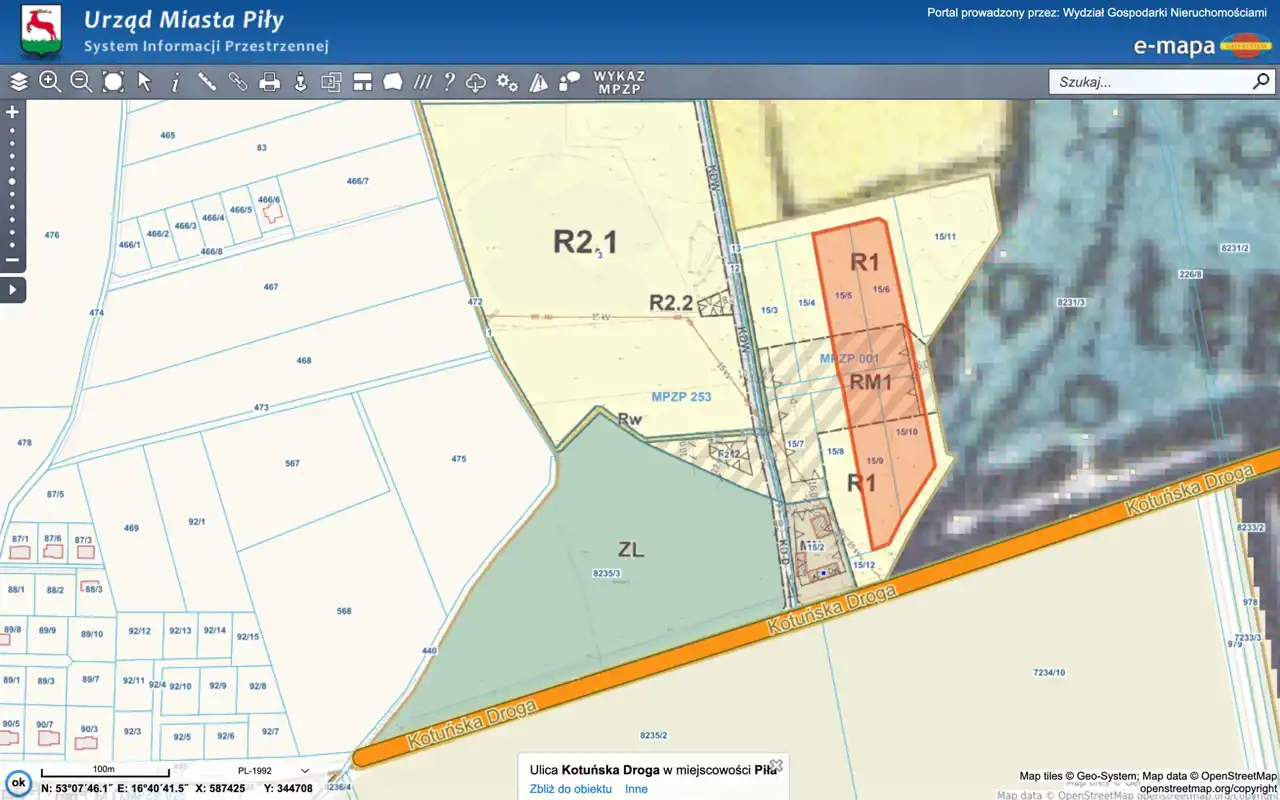Select the ruler measurement tool
Viewport: 1280px width, 800px height.
(207, 82)
